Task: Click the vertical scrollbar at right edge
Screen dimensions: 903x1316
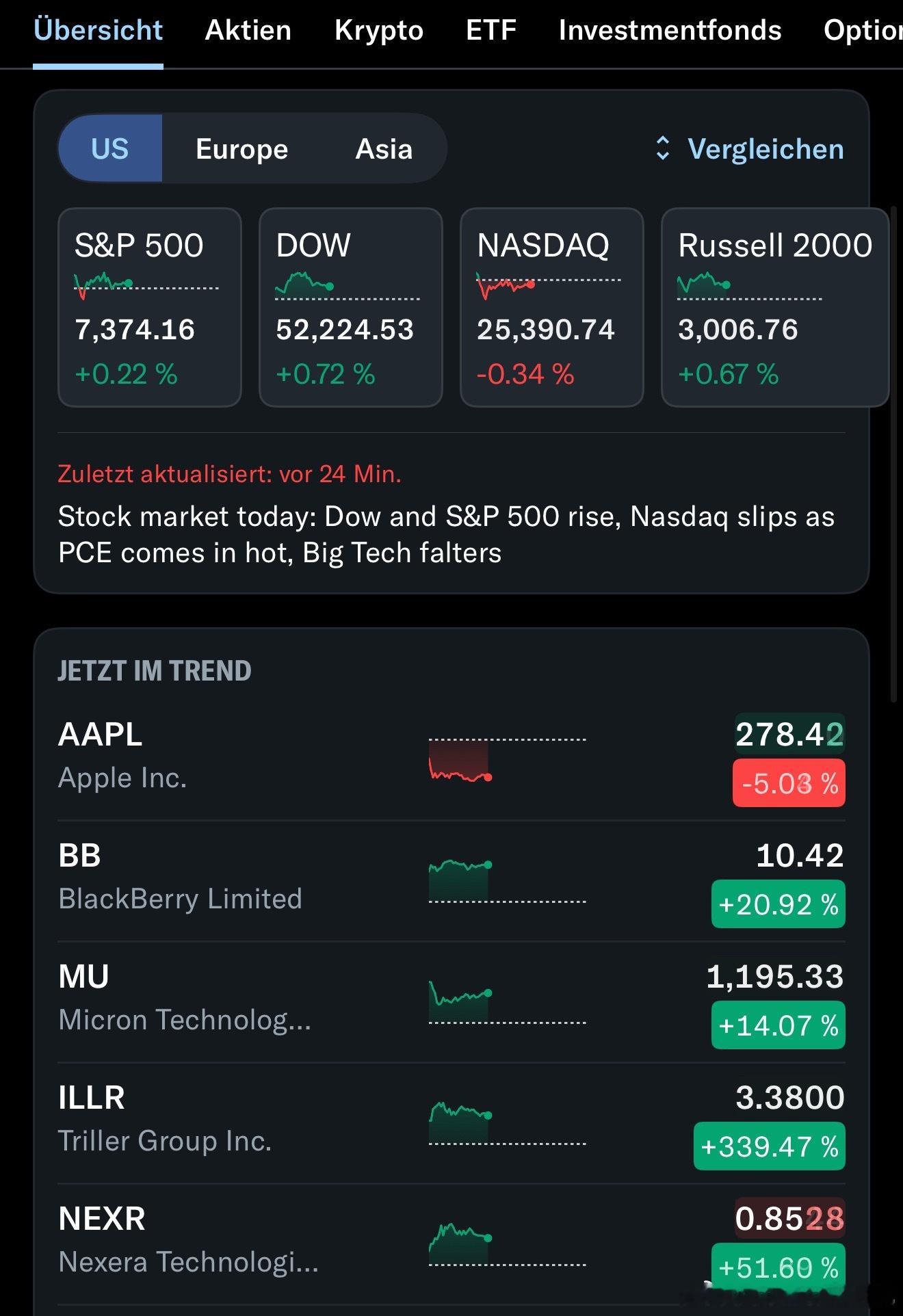Action: pyautogui.click(x=893, y=453)
